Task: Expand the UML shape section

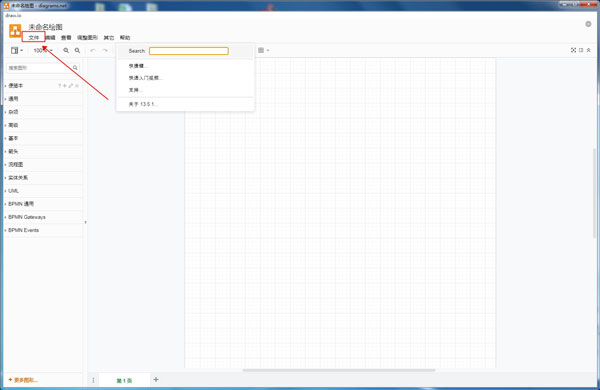Action: (x=43, y=191)
